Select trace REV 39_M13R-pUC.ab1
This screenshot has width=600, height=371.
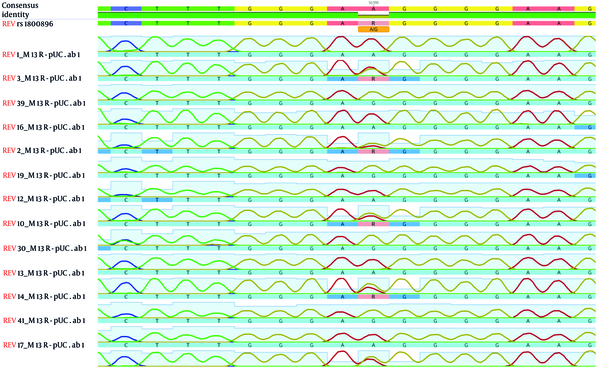coord(44,103)
